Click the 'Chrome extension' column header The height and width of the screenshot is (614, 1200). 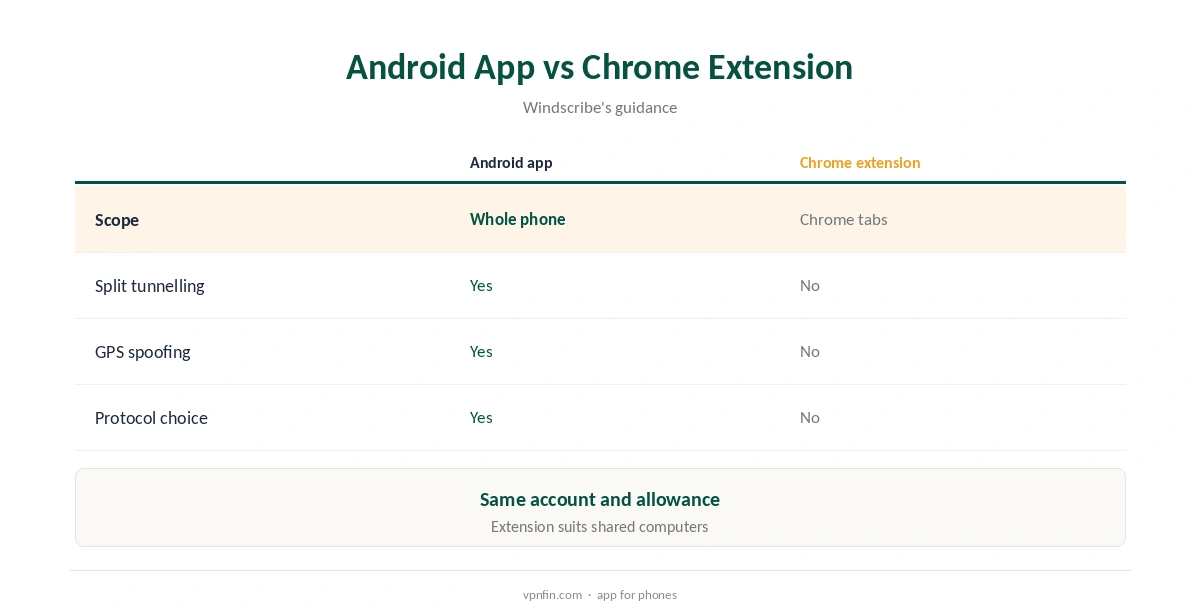click(860, 163)
